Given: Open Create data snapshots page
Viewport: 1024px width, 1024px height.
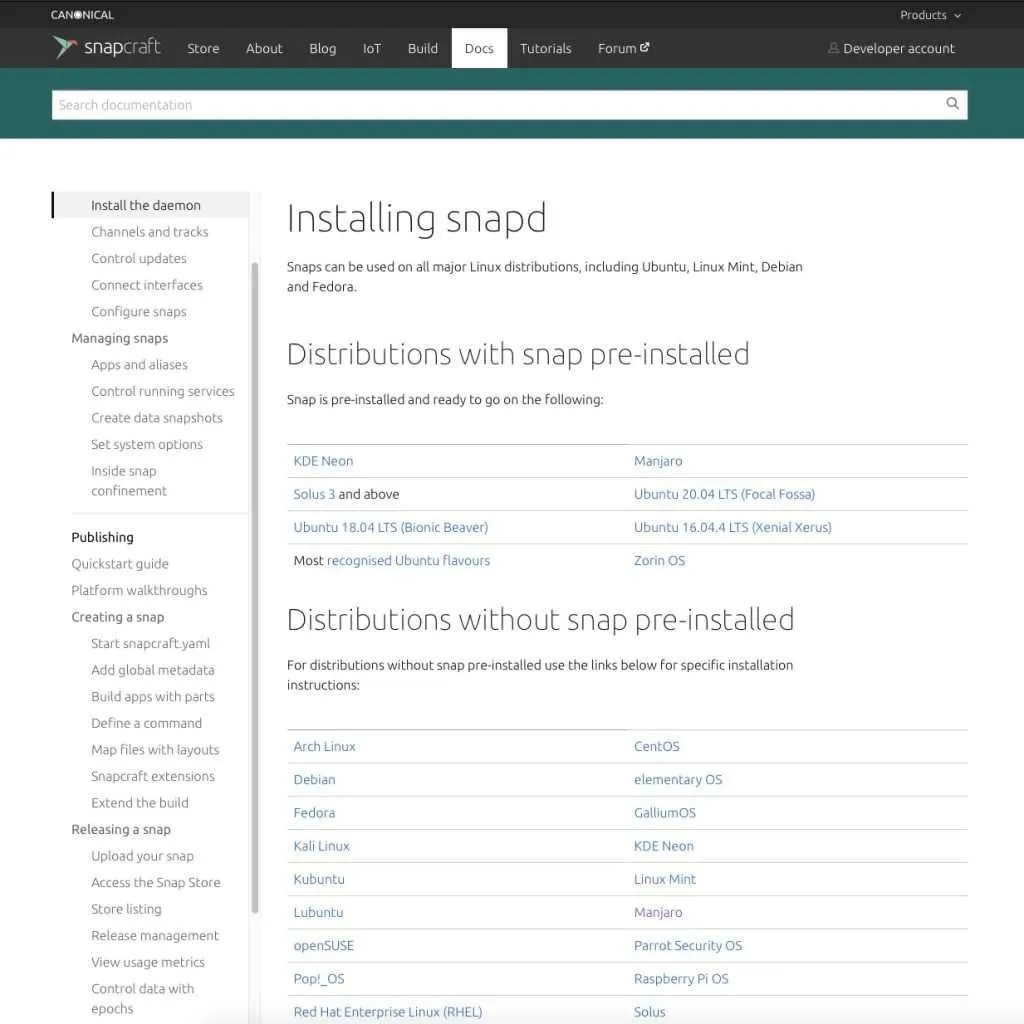Looking at the screenshot, I should click(157, 418).
